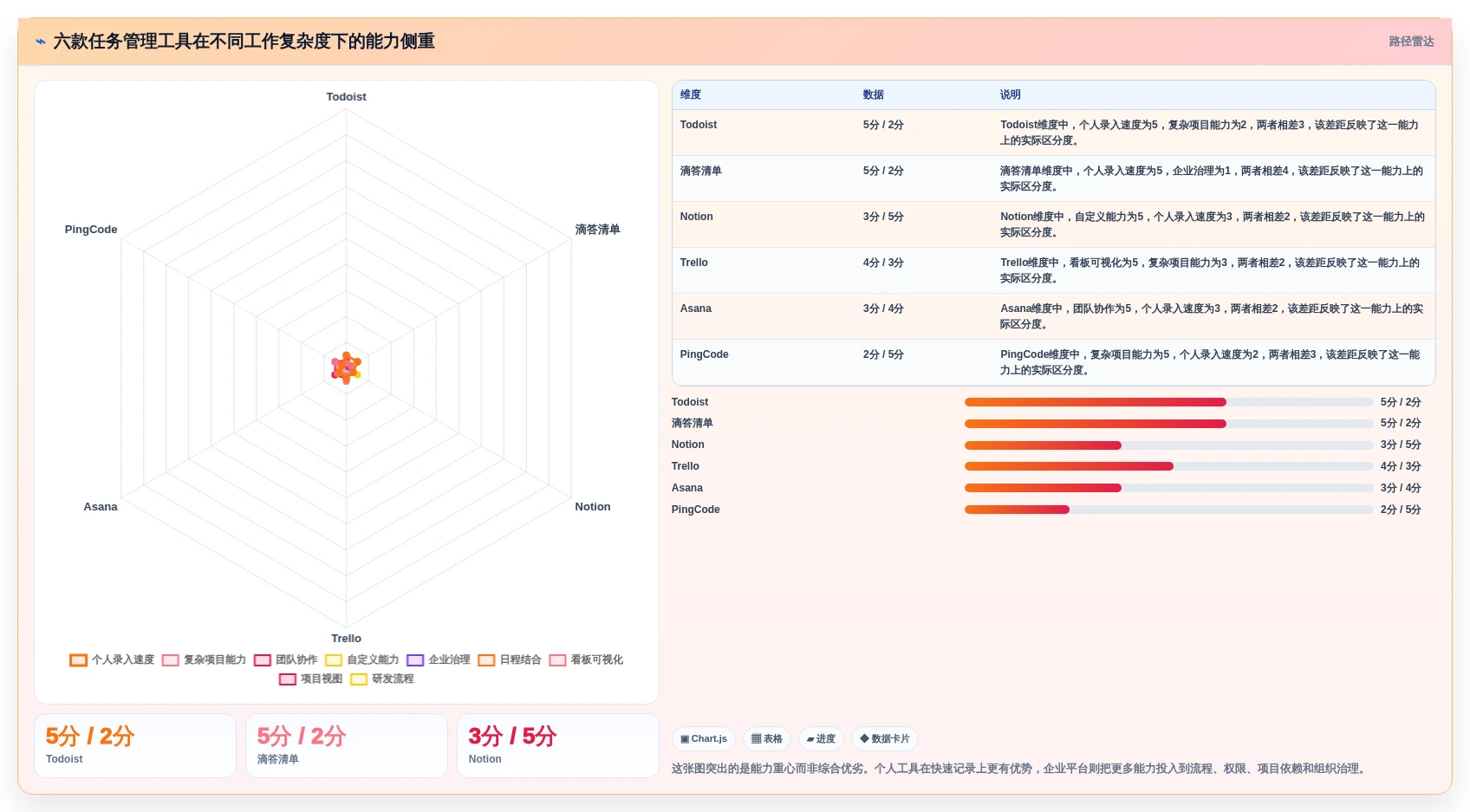
Task: Click the PingCode axis label on the radar chart
Action: 91,230
